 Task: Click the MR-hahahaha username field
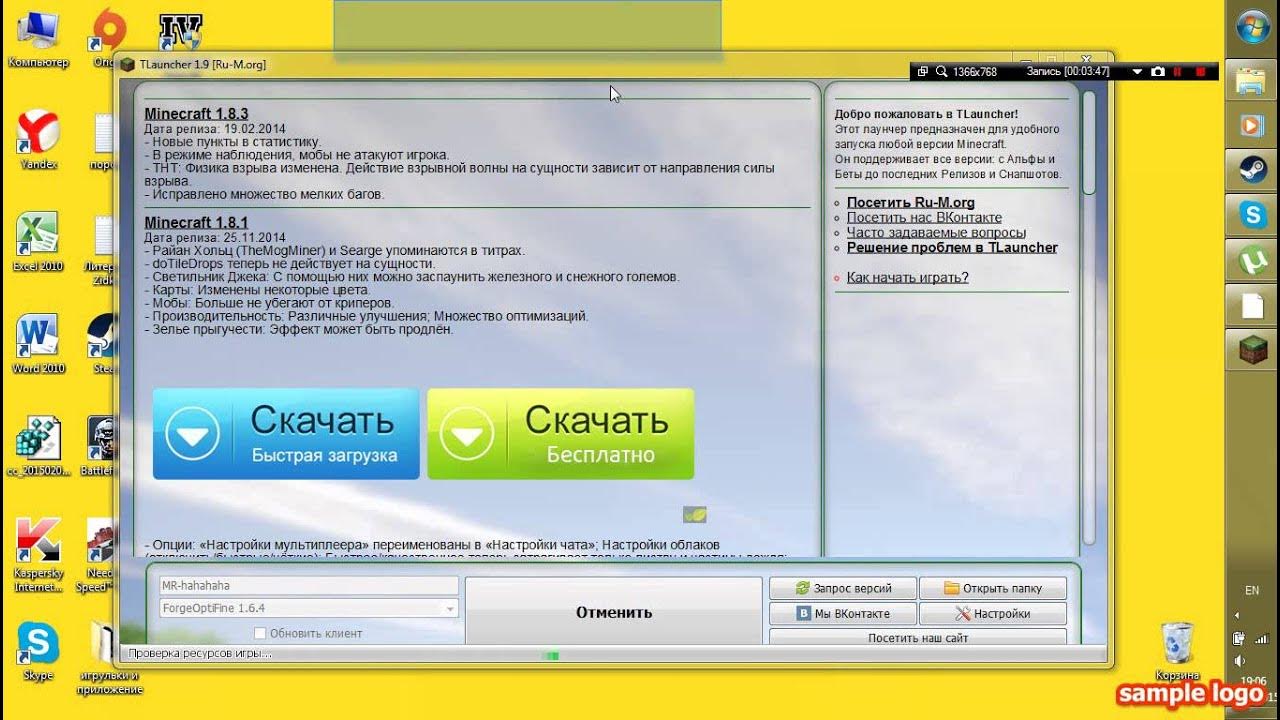308,586
